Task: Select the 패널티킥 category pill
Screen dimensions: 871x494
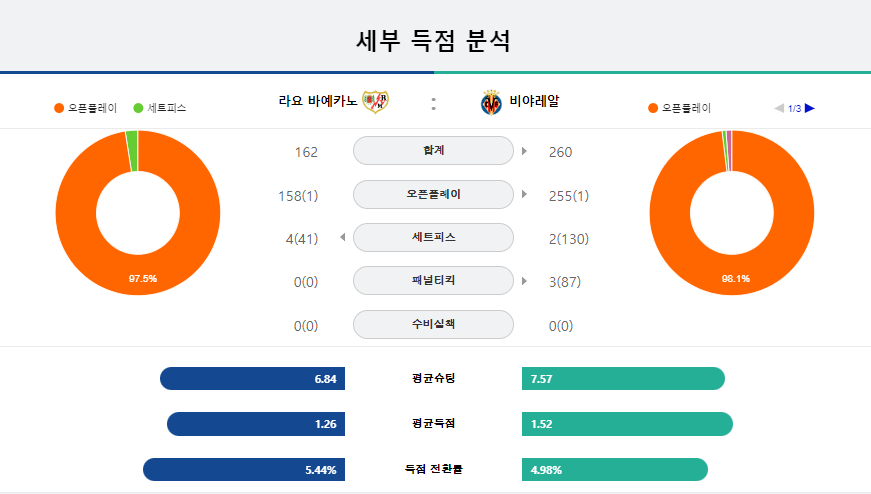Action: [433, 281]
